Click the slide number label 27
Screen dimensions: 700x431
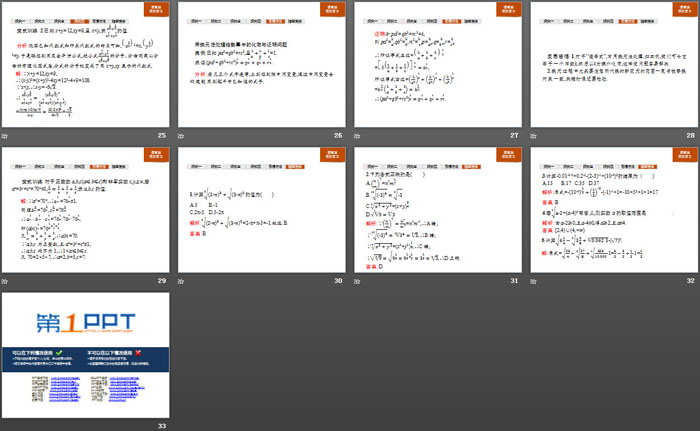tap(514, 135)
